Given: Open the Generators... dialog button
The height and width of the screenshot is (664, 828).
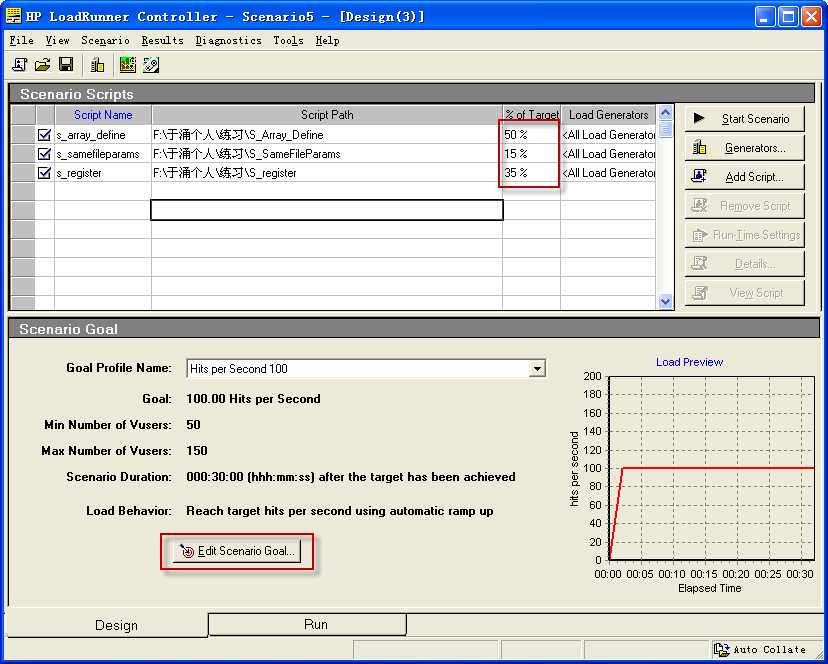Looking at the screenshot, I should (745, 148).
